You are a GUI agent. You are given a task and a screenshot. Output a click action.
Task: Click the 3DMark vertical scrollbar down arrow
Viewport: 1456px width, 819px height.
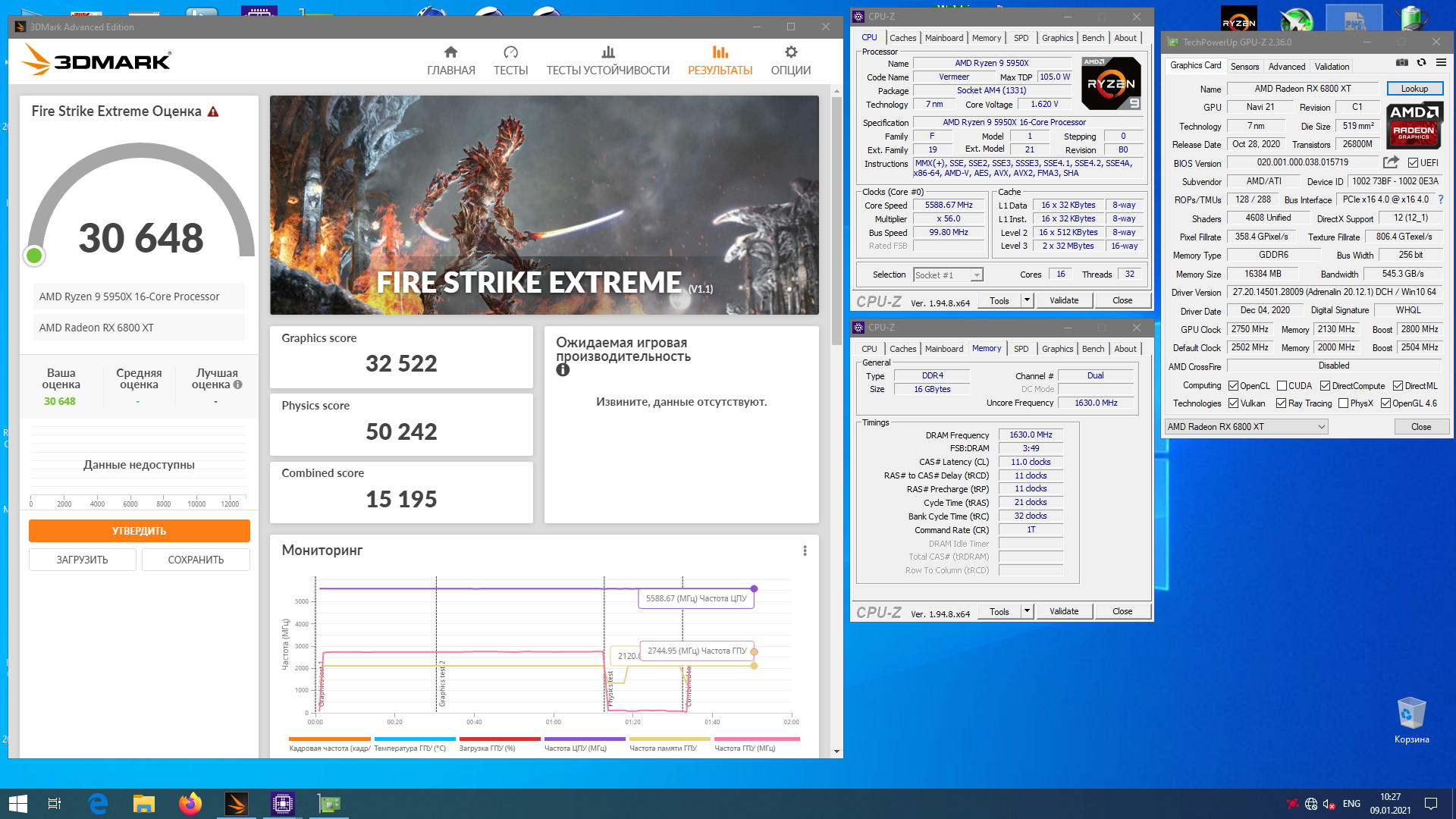(x=836, y=752)
